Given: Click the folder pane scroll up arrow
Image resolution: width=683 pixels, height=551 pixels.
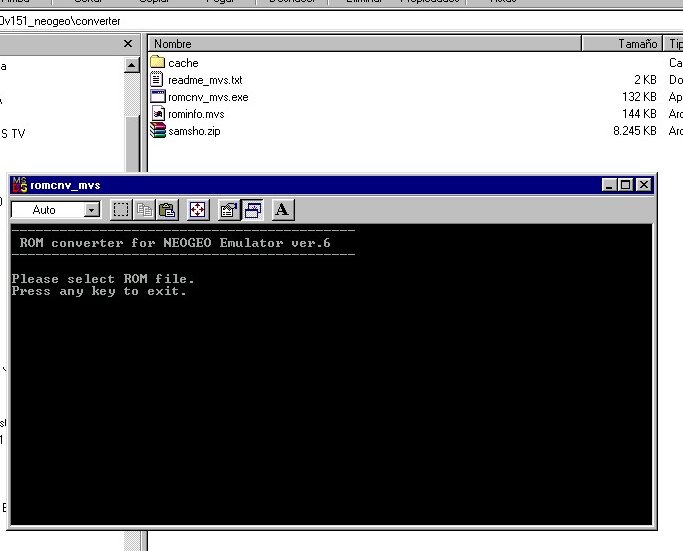Looking at the screenshot, I should point(132,65).
